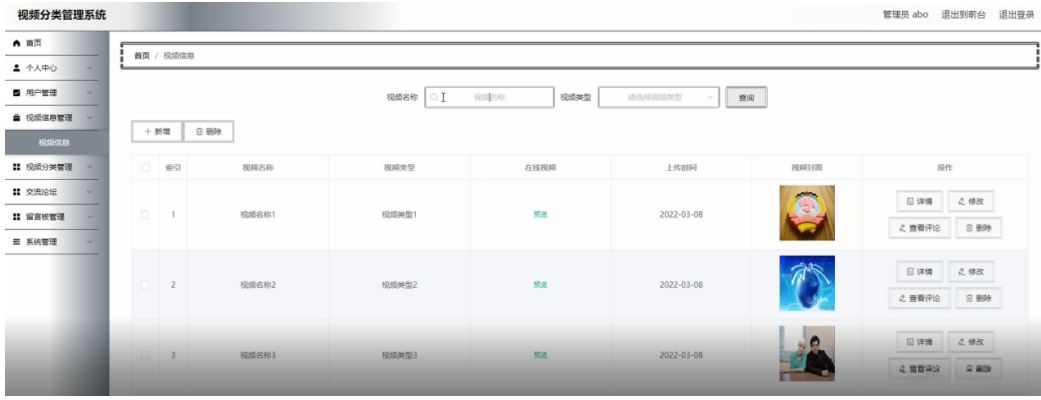The height and width of the screenshot is (400, 1041).
Task: Click the 视频名称3 cell
Action: (x=258, y=355)
